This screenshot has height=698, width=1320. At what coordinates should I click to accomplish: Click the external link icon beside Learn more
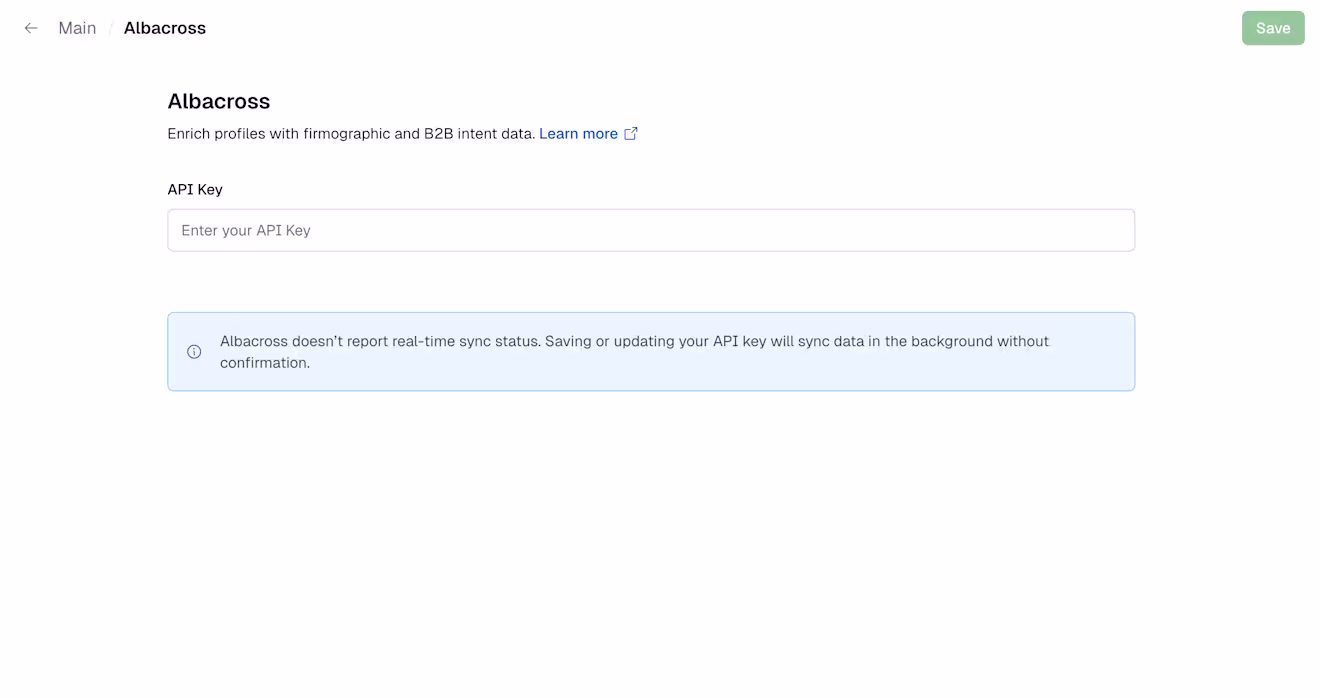[x=631, y=134]
